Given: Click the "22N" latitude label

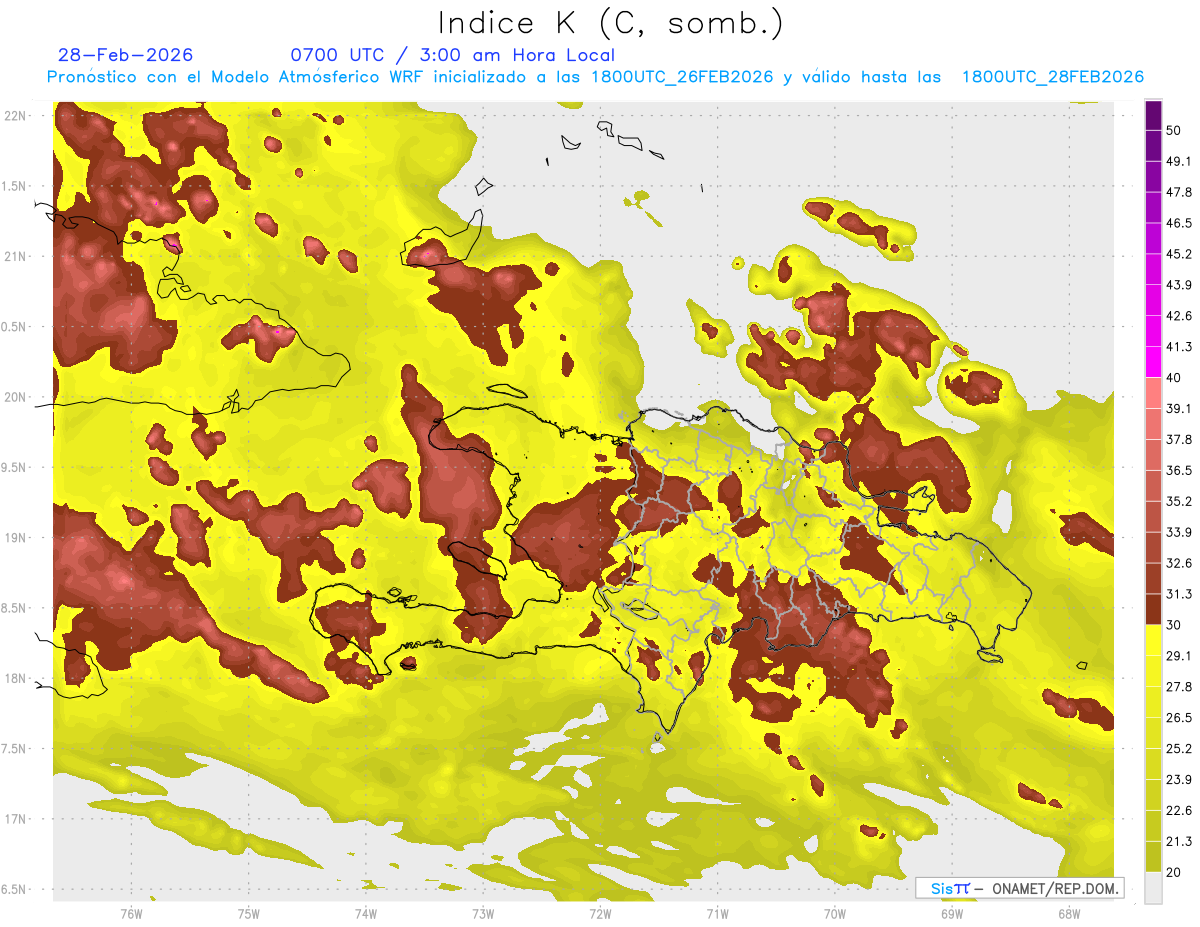Looking at the screenshot, I should pos(16,116).
